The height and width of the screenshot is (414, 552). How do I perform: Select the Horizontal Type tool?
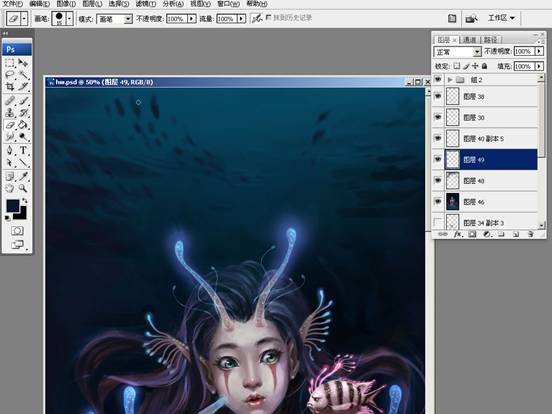(23, 150)
